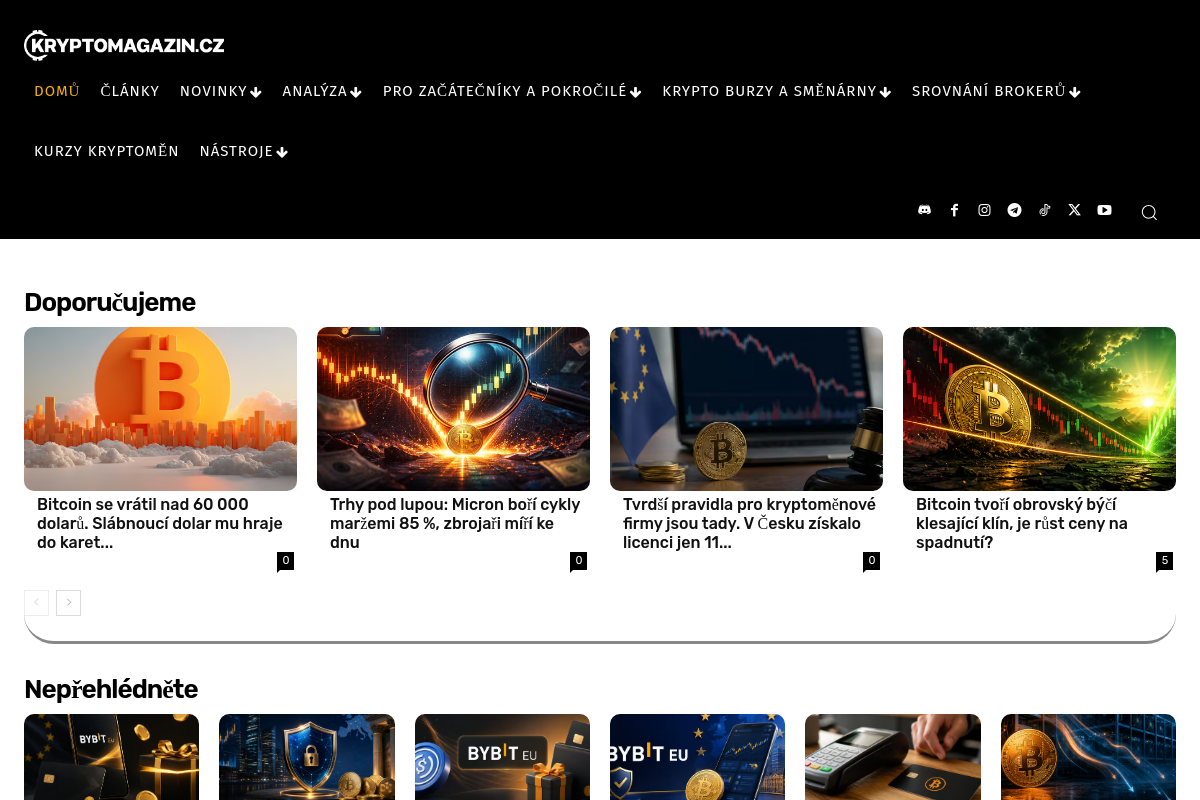The width and height of the screenshot is (1200, 800).
Task: Show next Doporučujeme carousel slide
Action: (68, 603)
